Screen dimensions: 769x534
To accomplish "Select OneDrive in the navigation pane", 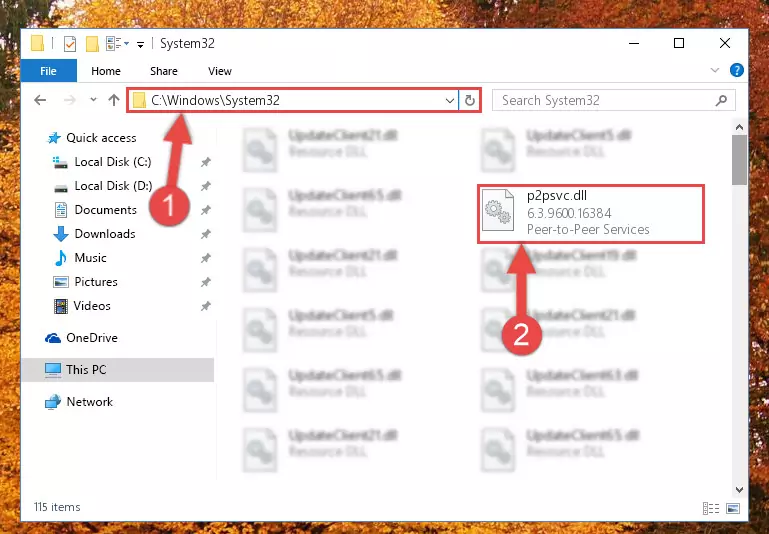I will click(x=92, y=338).
